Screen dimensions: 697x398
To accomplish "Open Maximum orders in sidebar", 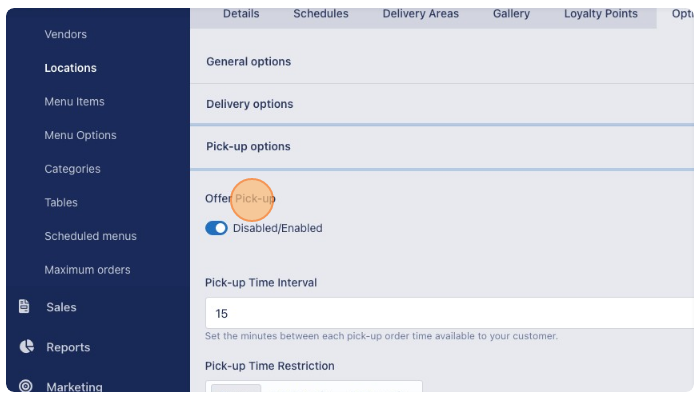I will 87,270.
